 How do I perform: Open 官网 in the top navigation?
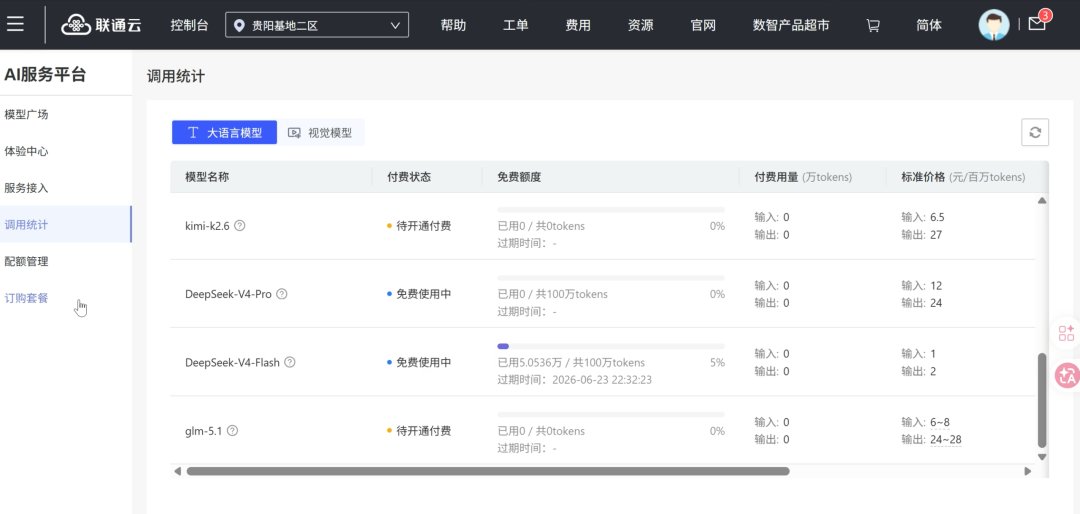point(703,25)
